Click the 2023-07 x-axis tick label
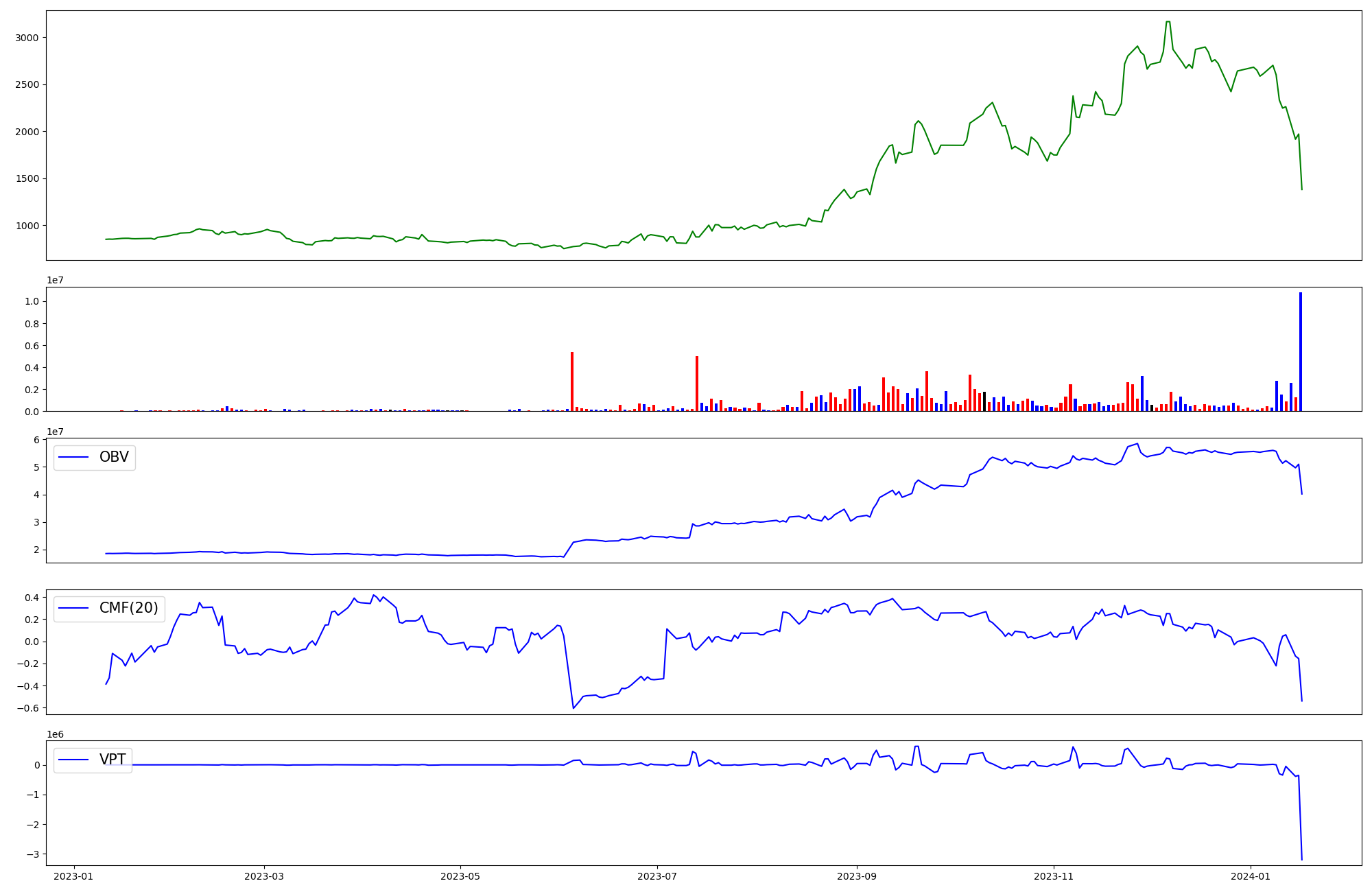 coord(657,876)
